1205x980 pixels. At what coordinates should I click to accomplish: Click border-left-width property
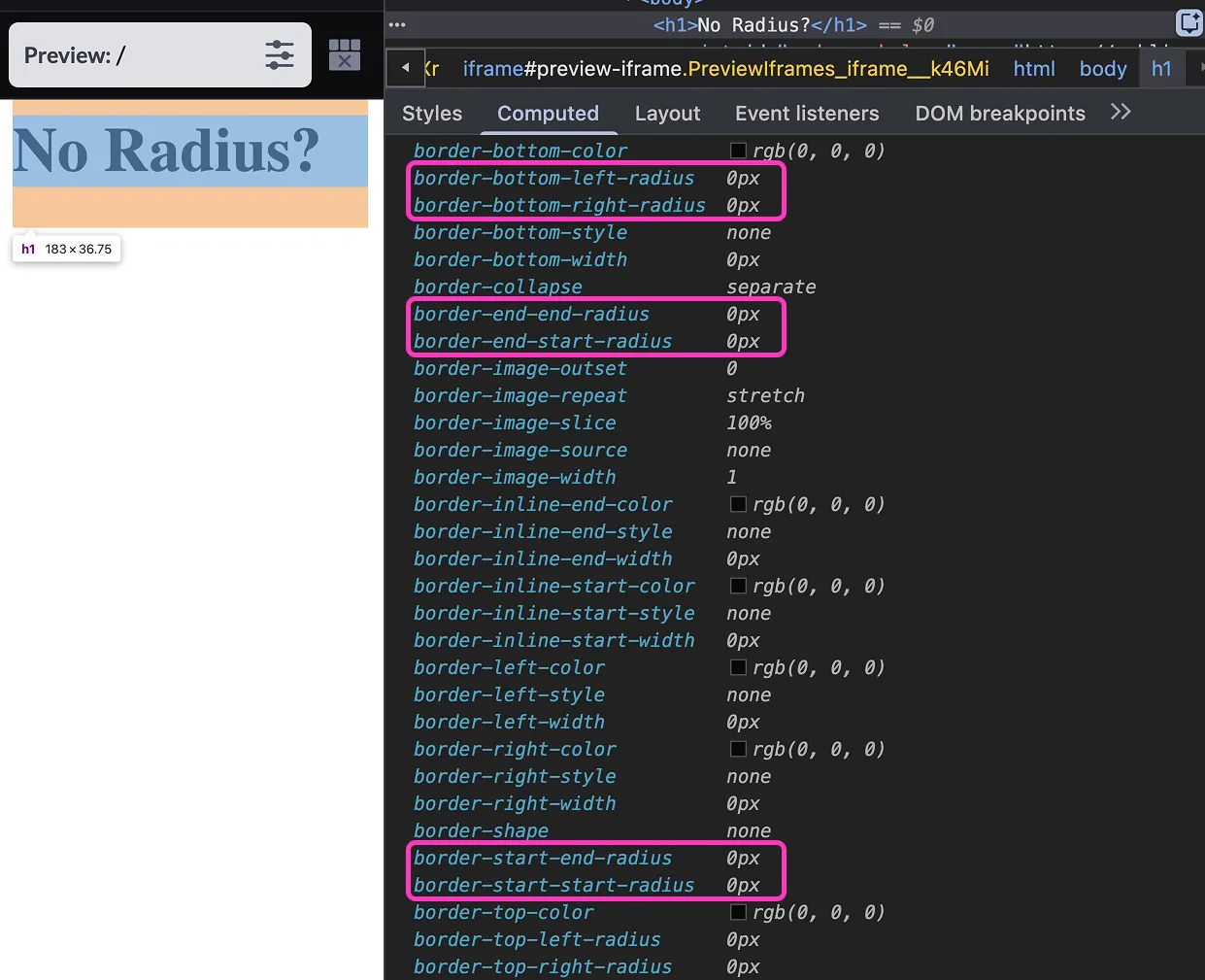[x=509, y=722]
